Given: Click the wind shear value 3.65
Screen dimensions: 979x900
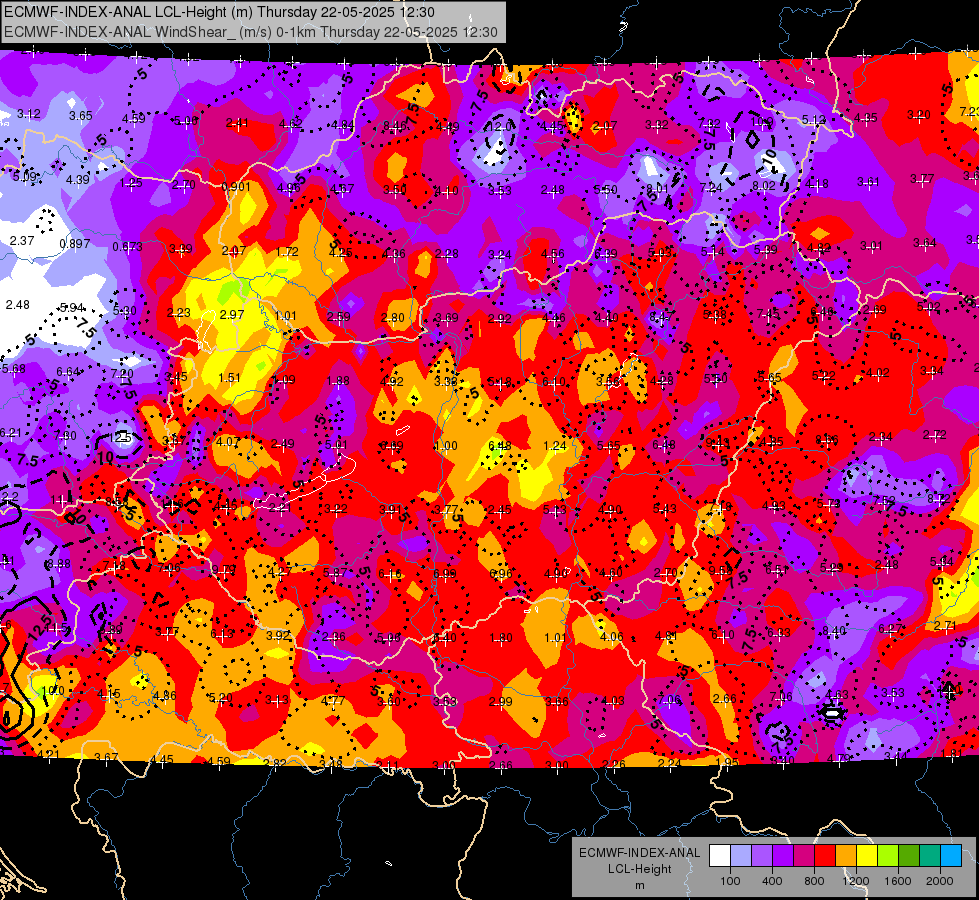Looking at the screenshot, I should click(x=81, y=116).
